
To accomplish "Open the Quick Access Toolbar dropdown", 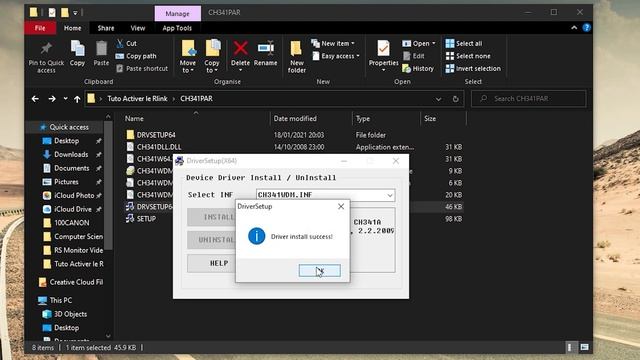I will click(x=76, y=13).
